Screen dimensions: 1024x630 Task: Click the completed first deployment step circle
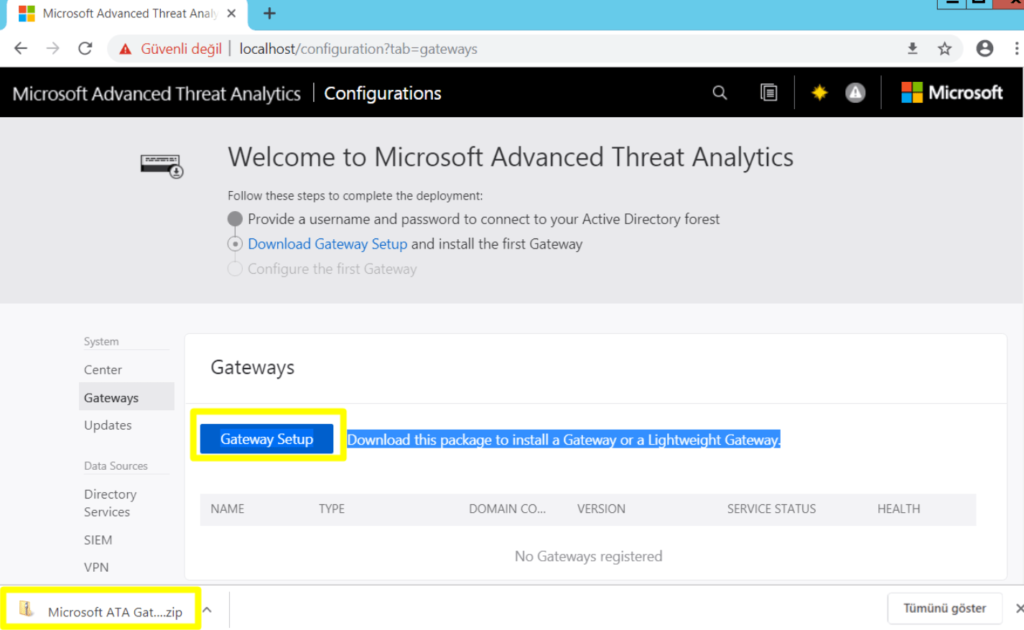(x=234, y=219)
